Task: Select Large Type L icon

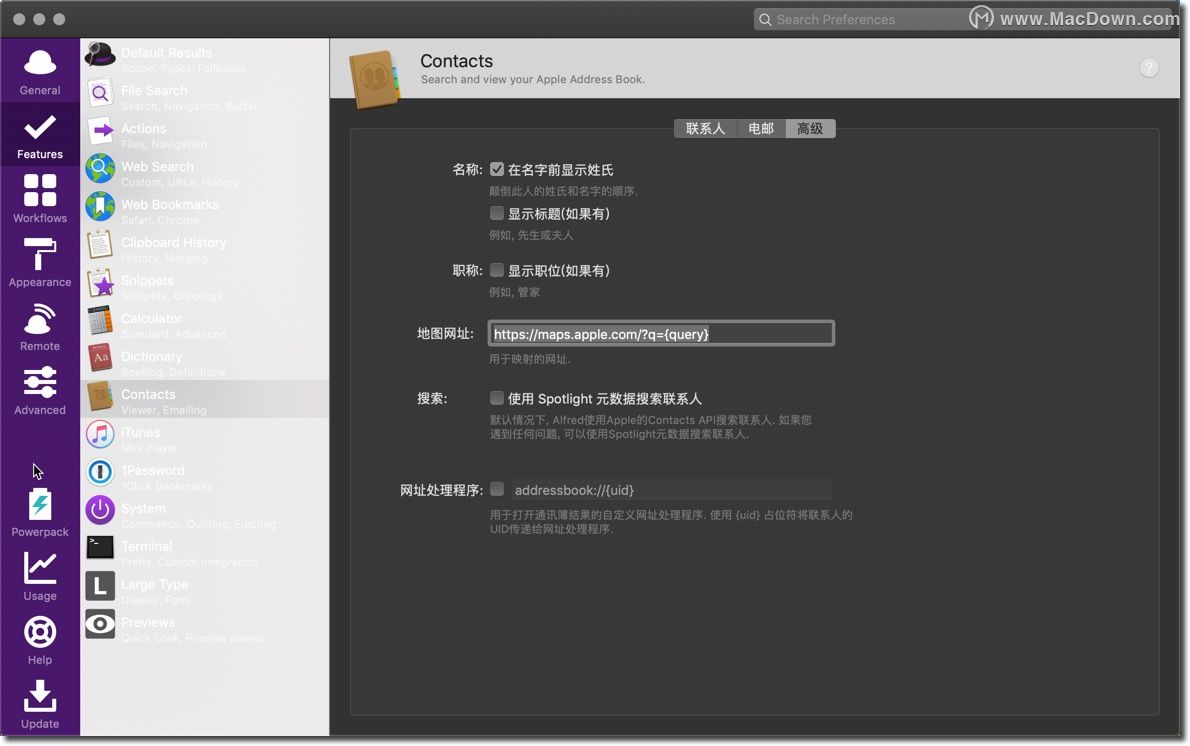Action: point(99,586)
